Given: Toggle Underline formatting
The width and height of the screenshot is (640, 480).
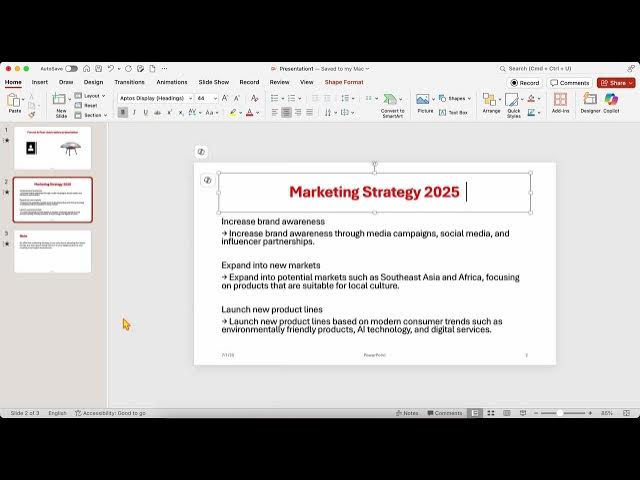Looking at the screenshot, I should 146,112.
